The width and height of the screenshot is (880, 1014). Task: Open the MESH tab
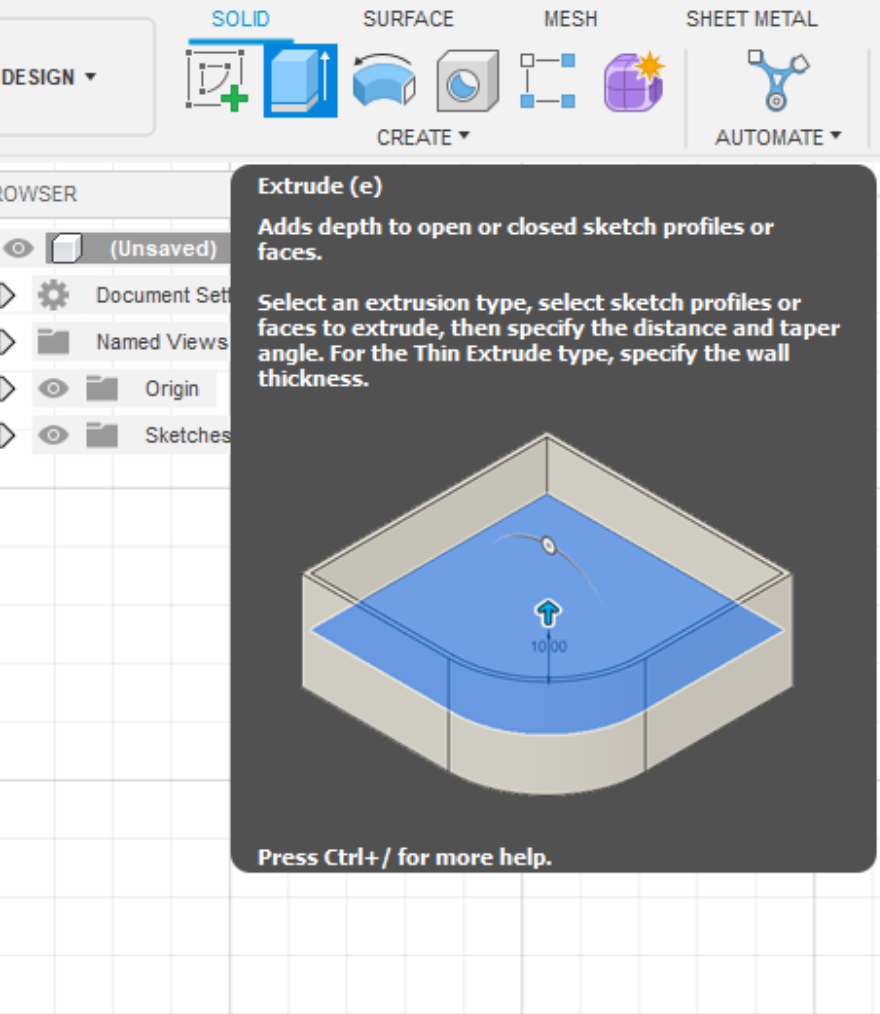570,18
